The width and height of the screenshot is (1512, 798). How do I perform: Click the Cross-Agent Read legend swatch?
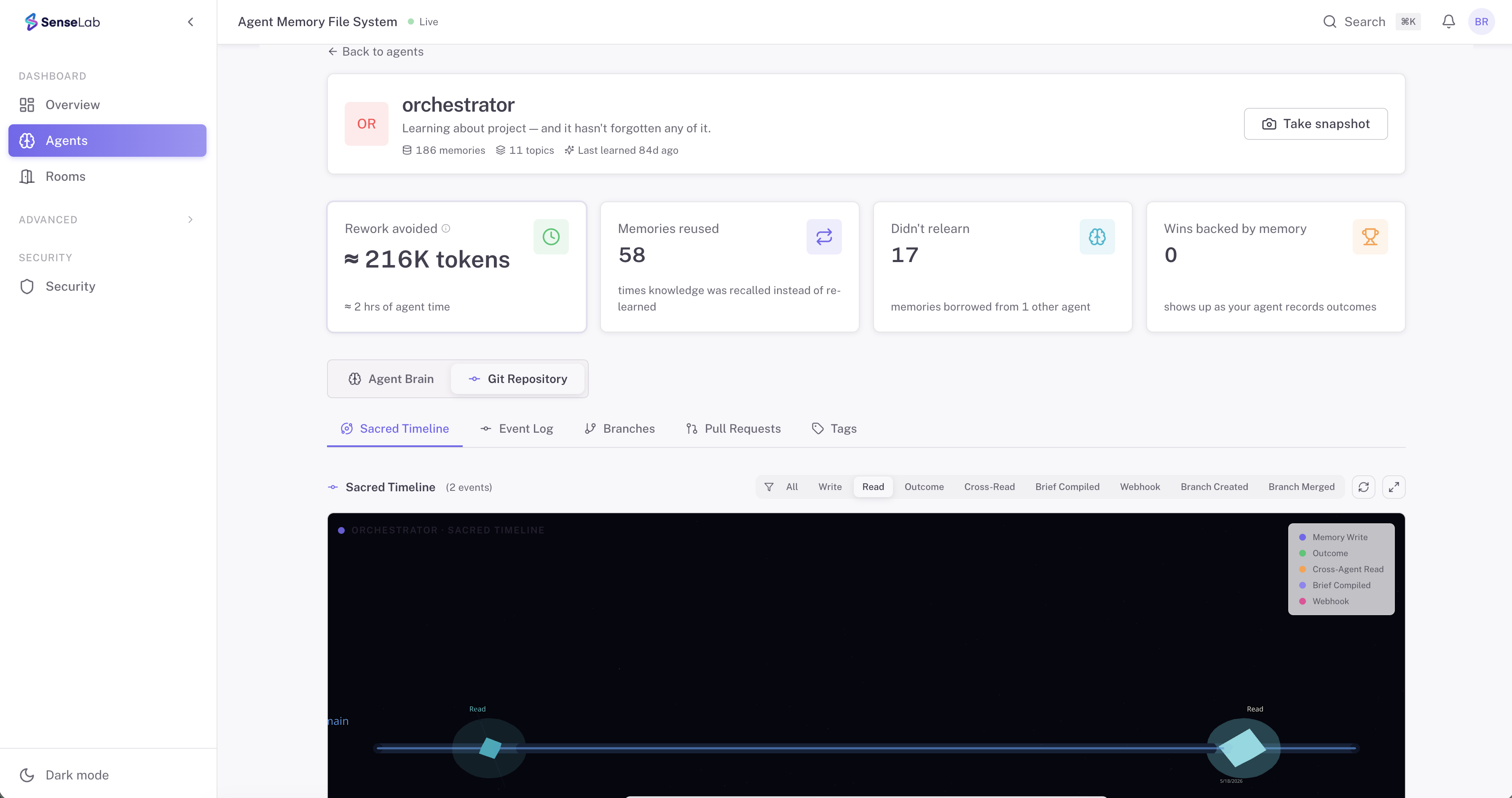pos(1302,569)
